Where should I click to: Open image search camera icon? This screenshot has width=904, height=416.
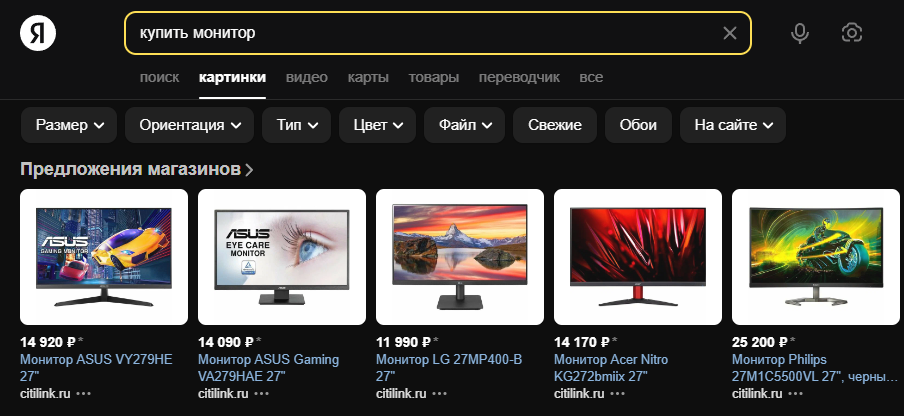pyautogui.click(x=852, y=33)
